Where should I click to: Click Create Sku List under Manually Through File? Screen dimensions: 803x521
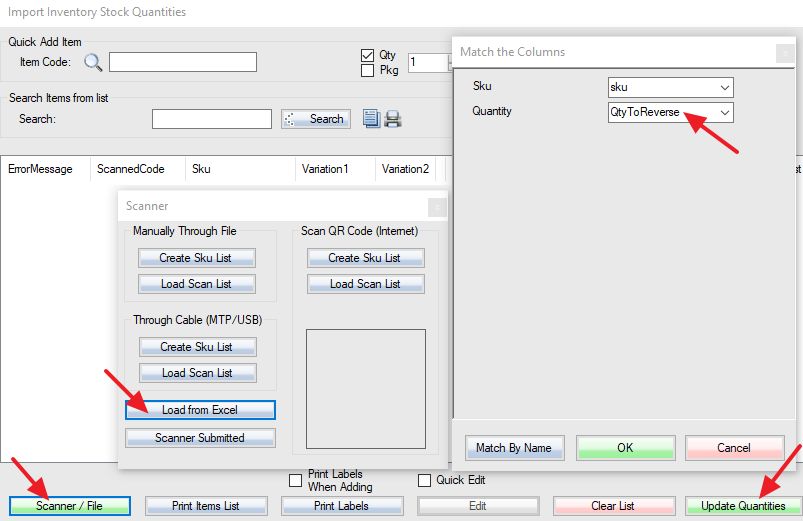(197, 258)
